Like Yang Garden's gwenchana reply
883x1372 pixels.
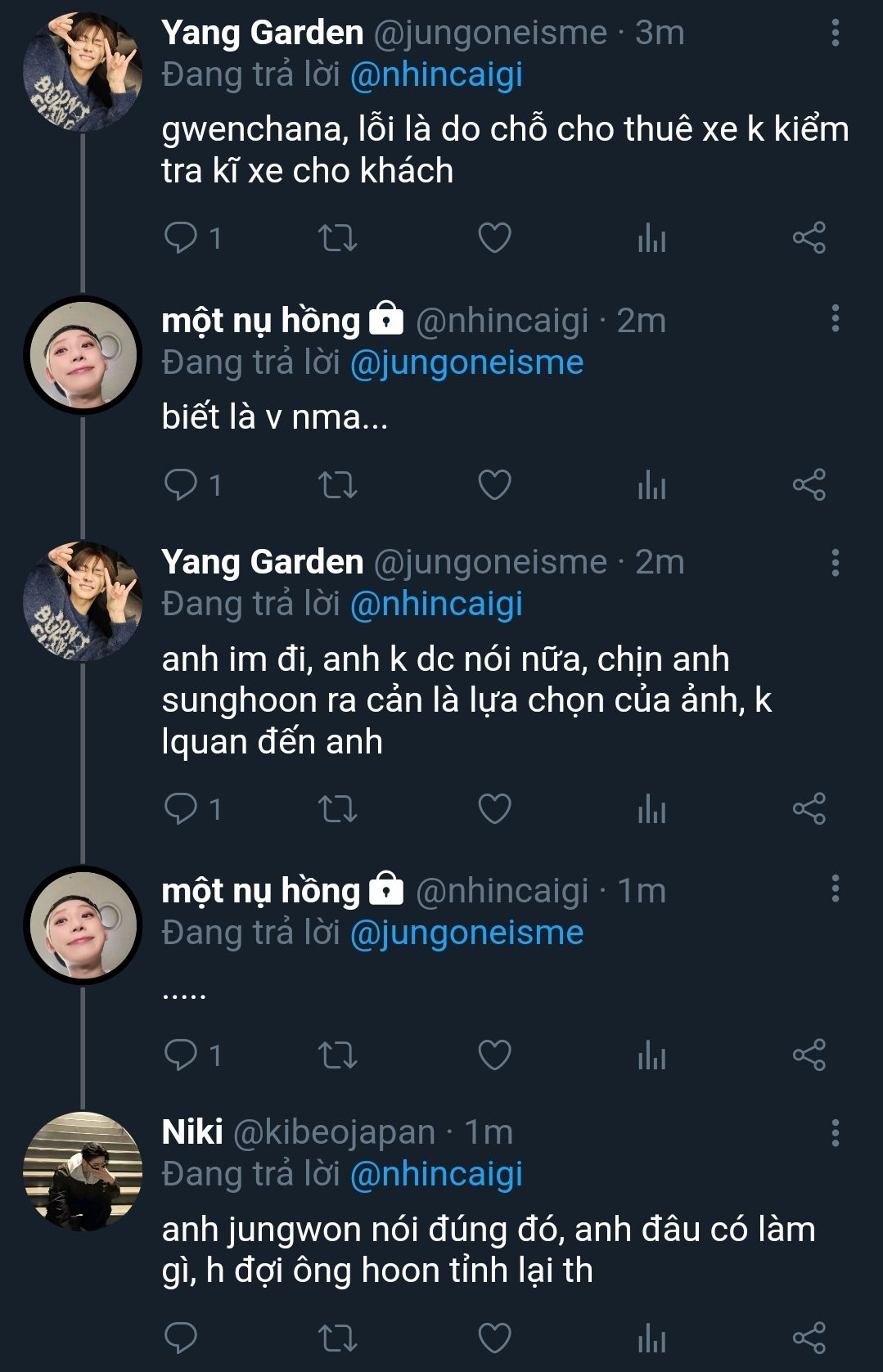(494, 238)
